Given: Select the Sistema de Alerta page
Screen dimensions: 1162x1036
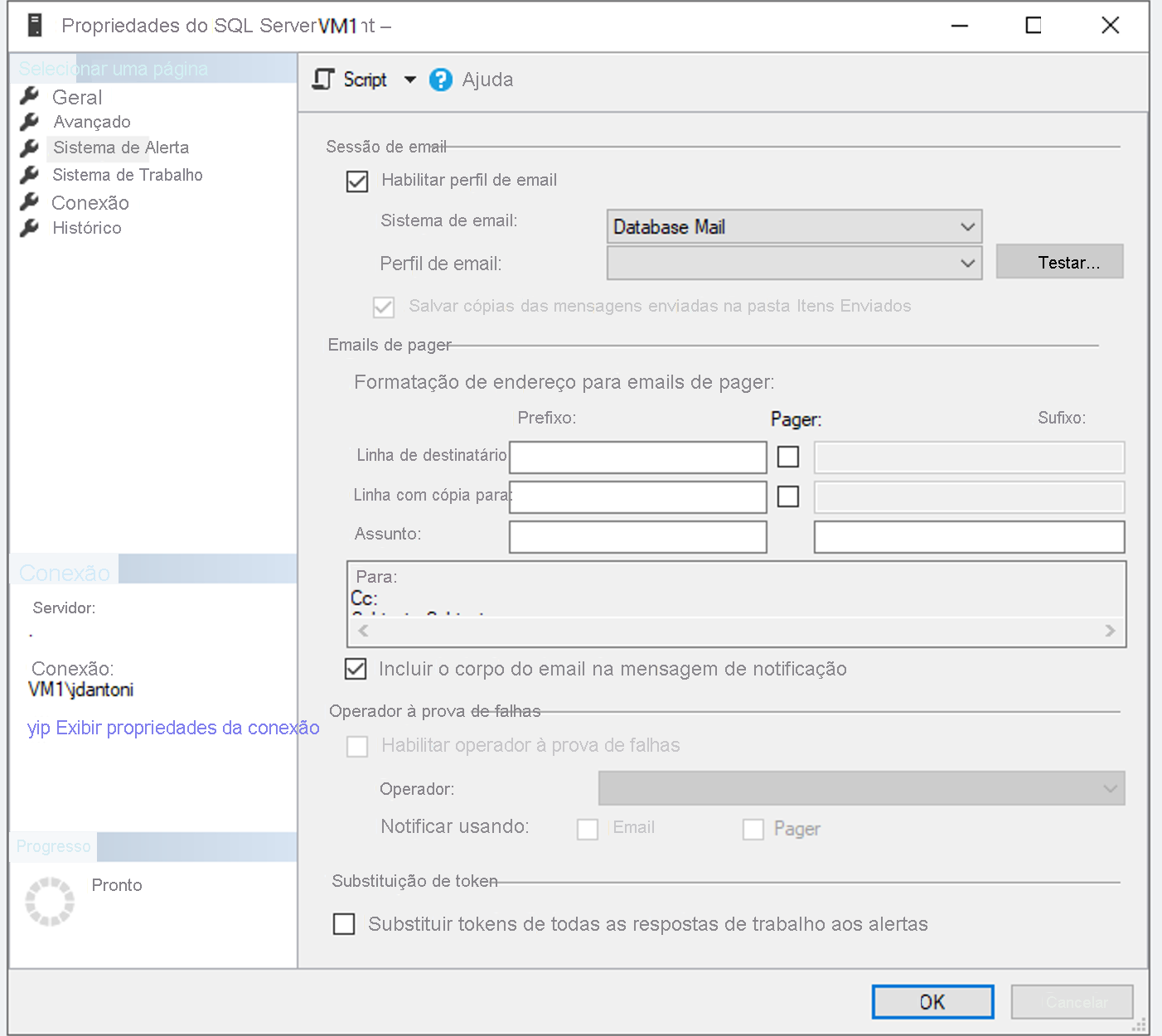Looking at the screenshot, I should (120, 147).
